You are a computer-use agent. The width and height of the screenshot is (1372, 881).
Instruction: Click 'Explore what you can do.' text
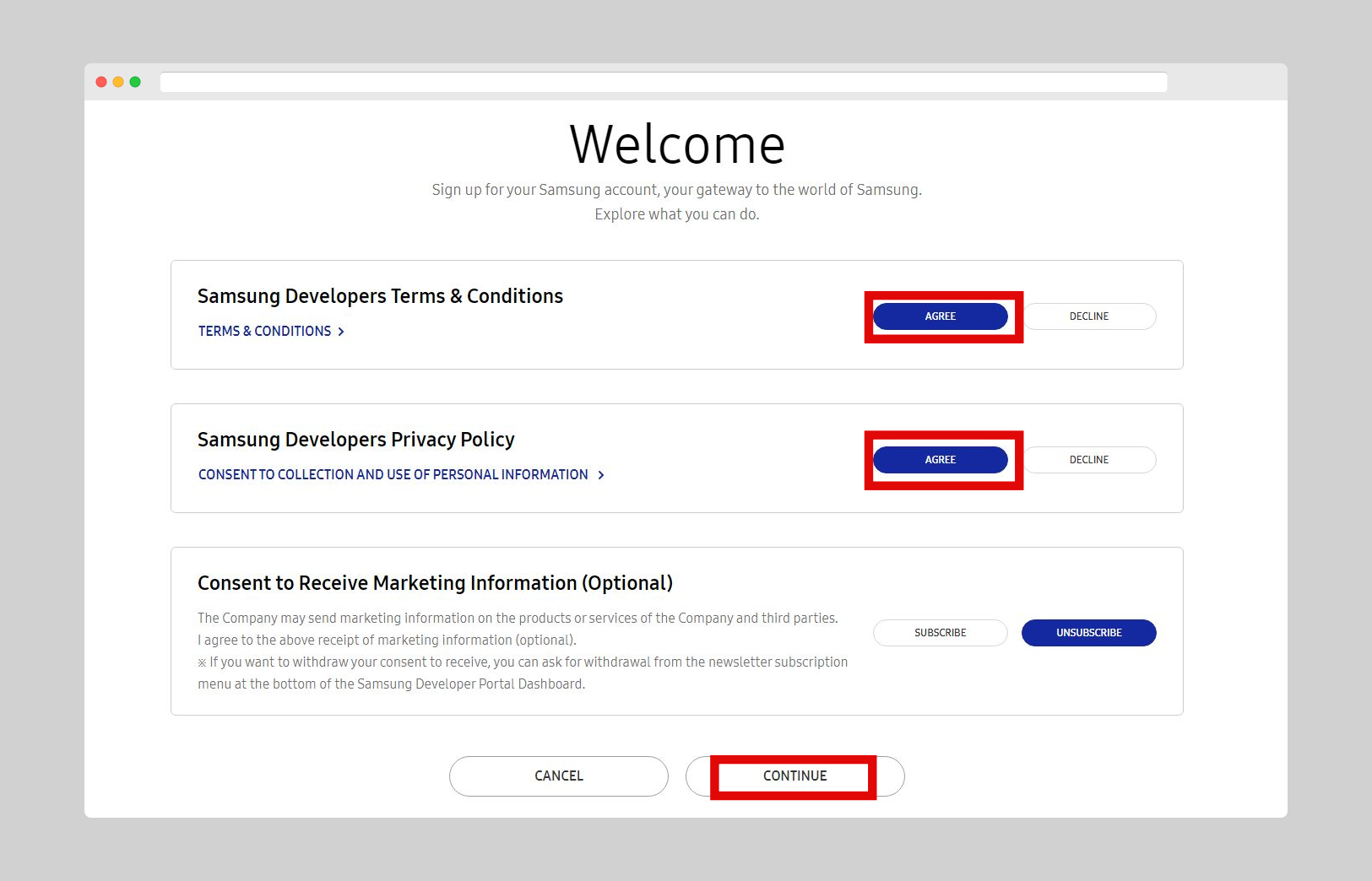(677, 214)
